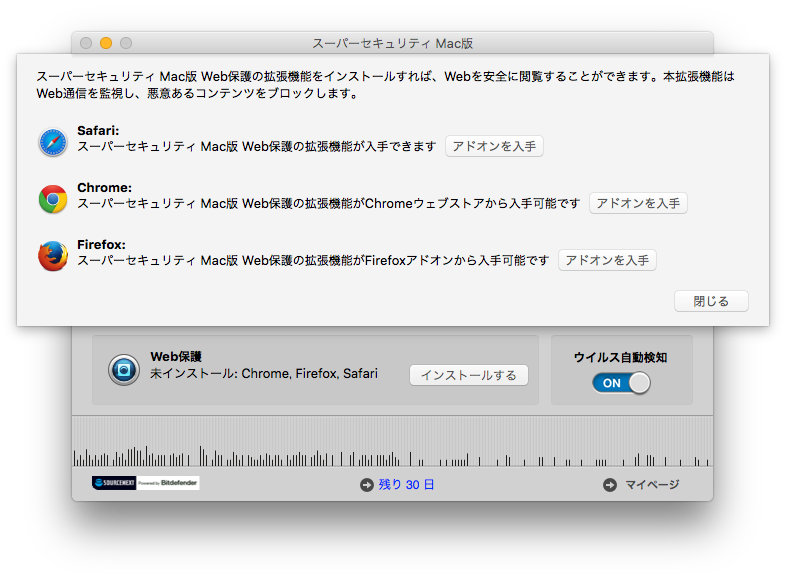
Task: Click the Chrome: heading text
Action: tap(104, 188)
